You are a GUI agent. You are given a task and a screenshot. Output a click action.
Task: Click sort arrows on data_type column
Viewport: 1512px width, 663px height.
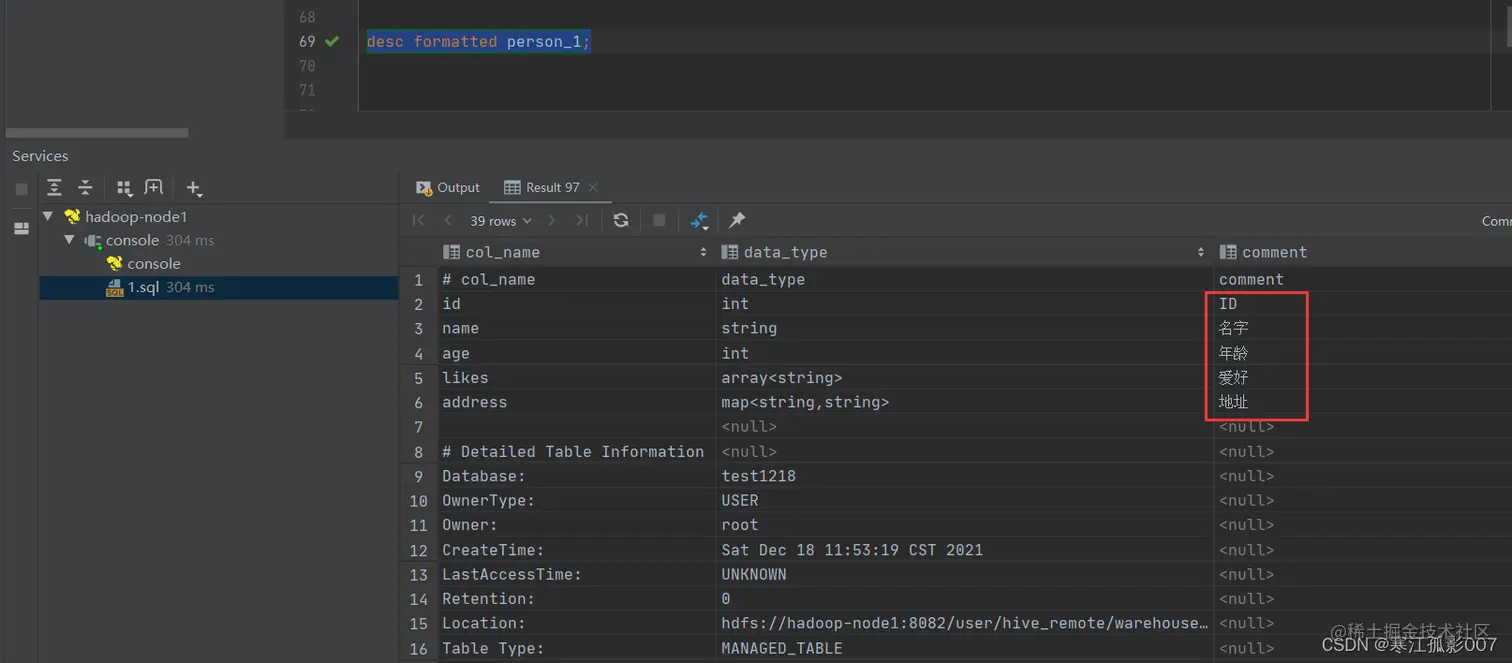[1201, 252]
